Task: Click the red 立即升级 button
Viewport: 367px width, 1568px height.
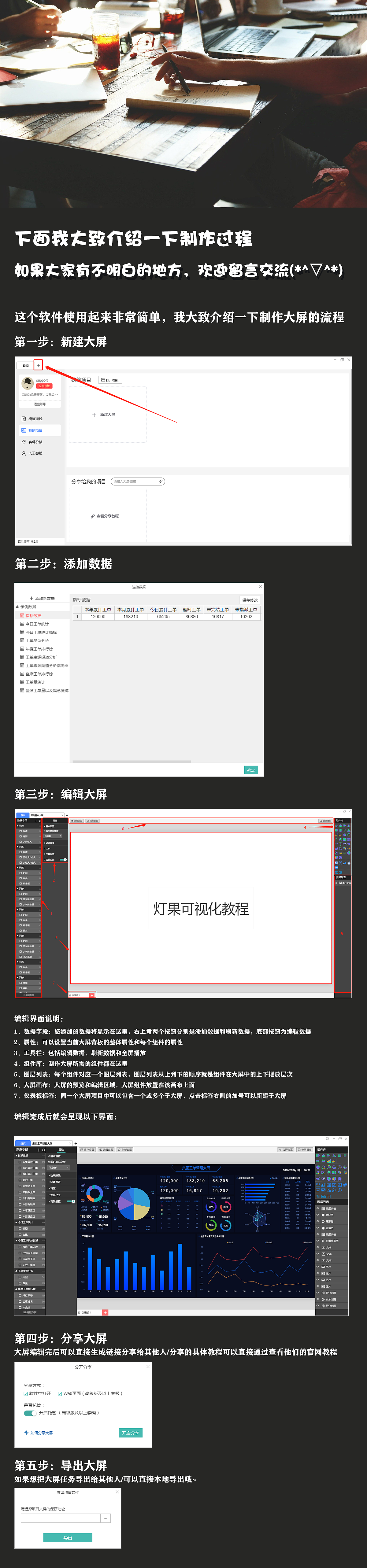Action: 44,386
